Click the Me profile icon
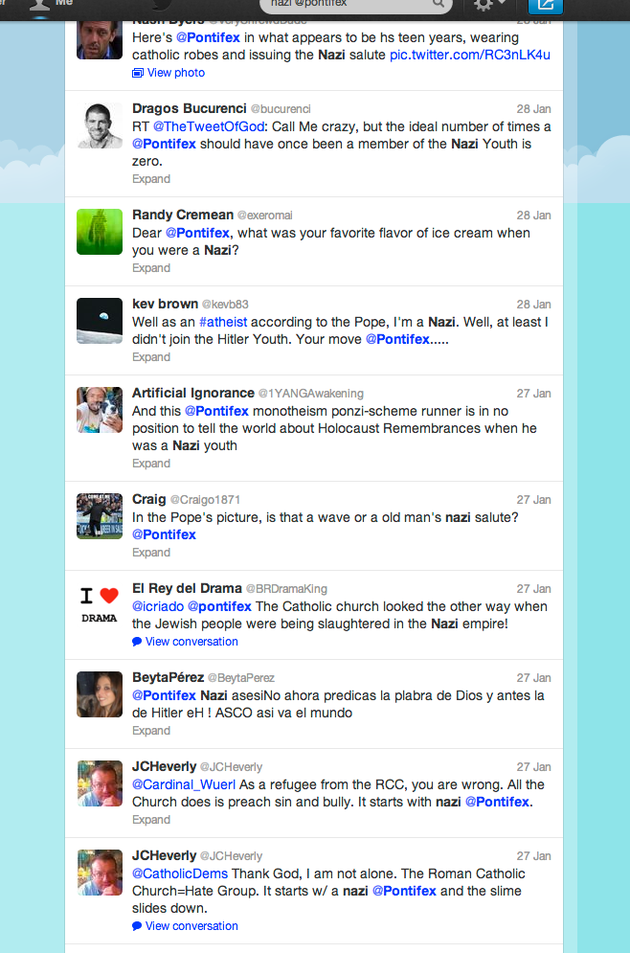The height and width of the screenshot is (953, 630). click(40, 5)
